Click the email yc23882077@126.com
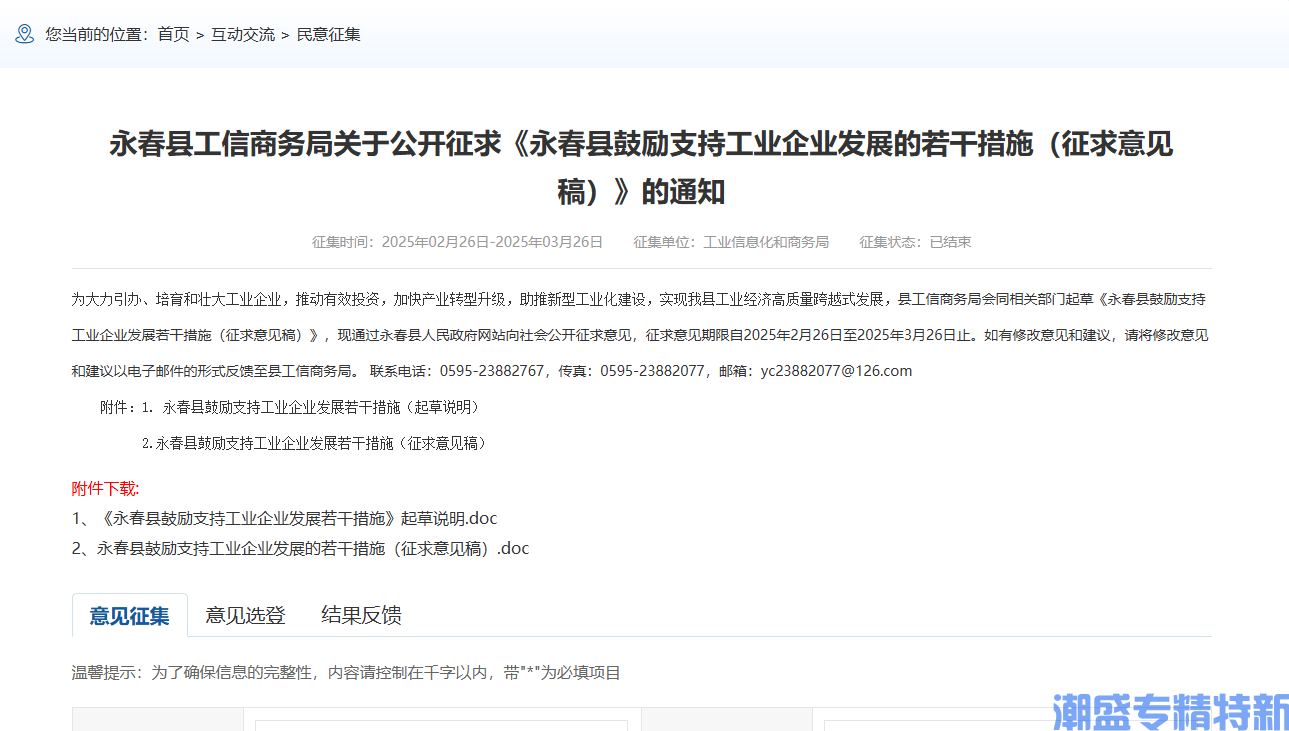Viewport: 1289px width, 731px height. [x=836, y=371]
